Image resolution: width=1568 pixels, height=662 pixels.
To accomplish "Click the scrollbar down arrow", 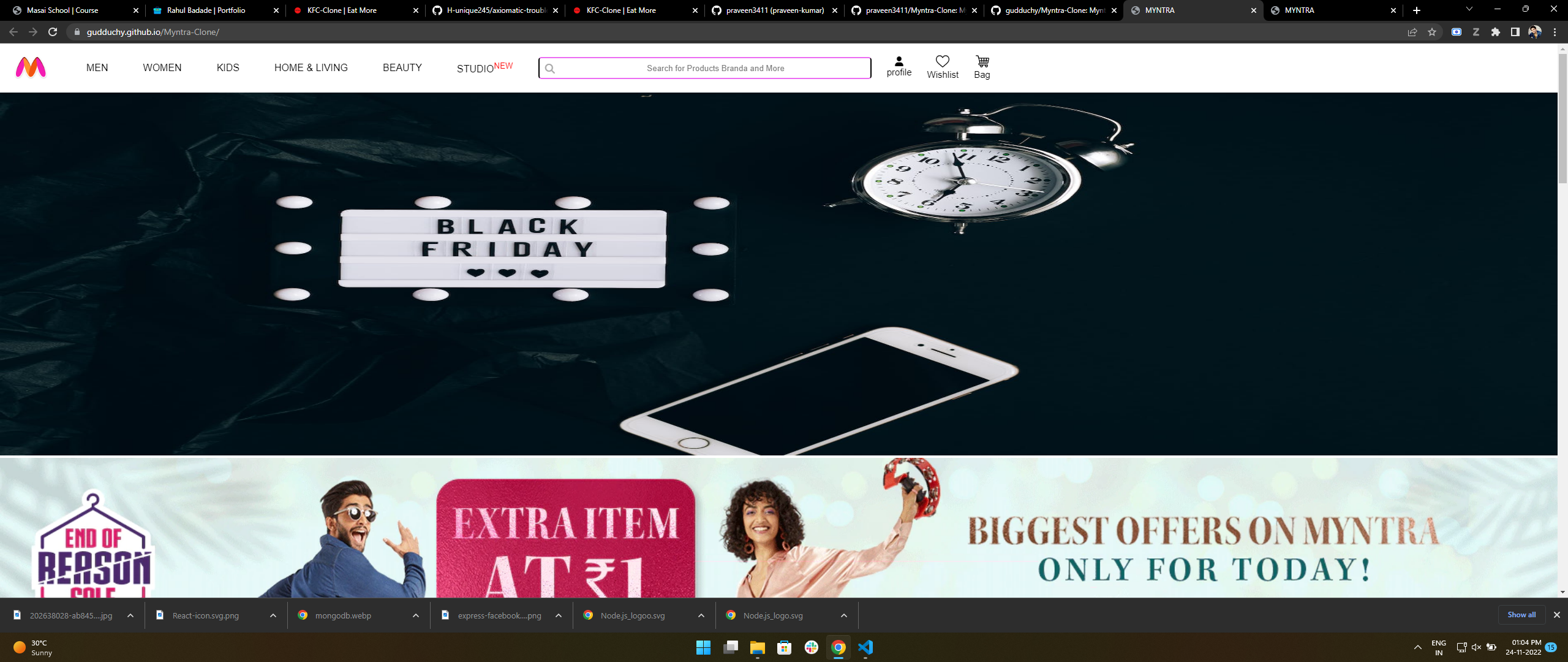I will (1562, 592).
